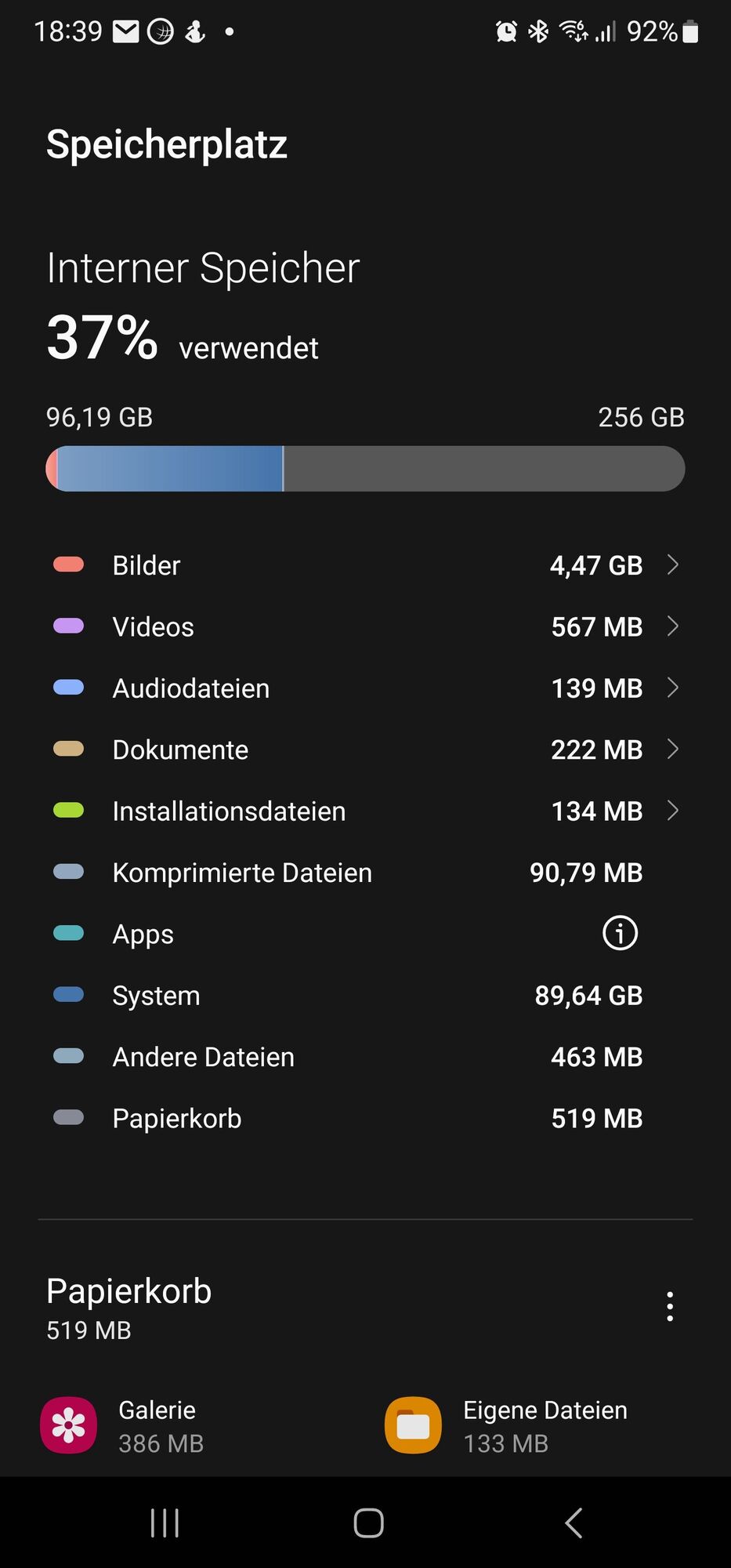Viewport: 731px width, 1568px height.
Task: Expand Bilder category with its chevron
Action: pos(672,564)
